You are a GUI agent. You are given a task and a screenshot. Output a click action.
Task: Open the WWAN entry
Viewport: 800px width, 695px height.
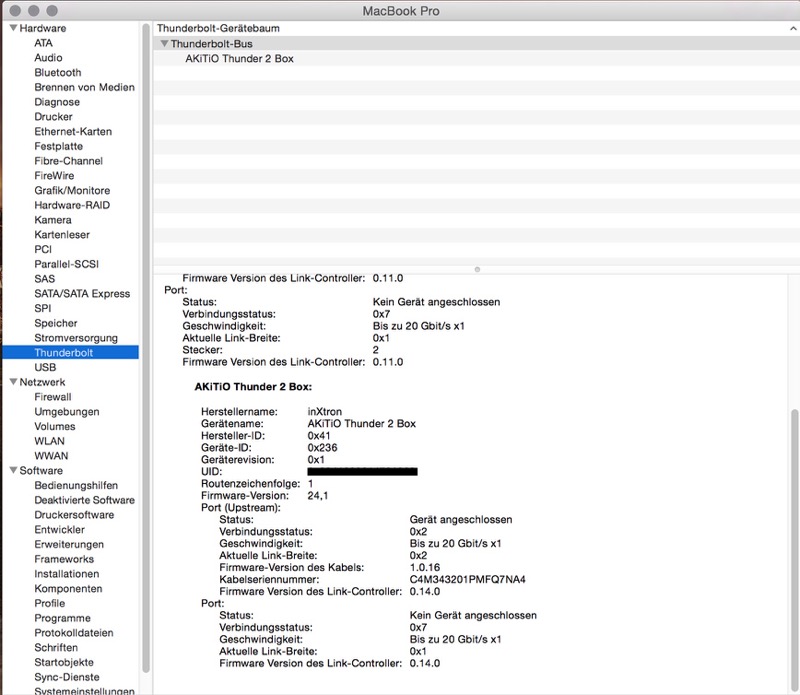51,456
